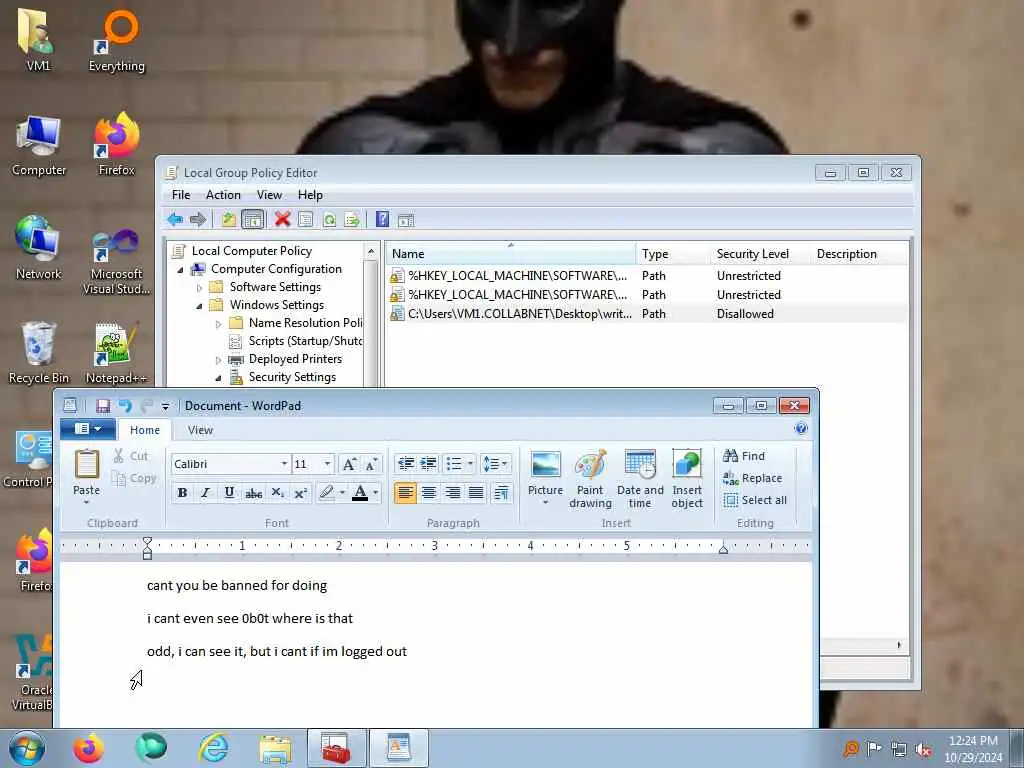Image resolution: width=1024 pixels, height=768 pixels.
Task: Click the text highlight color marker
Action: (x=327, y=492)
